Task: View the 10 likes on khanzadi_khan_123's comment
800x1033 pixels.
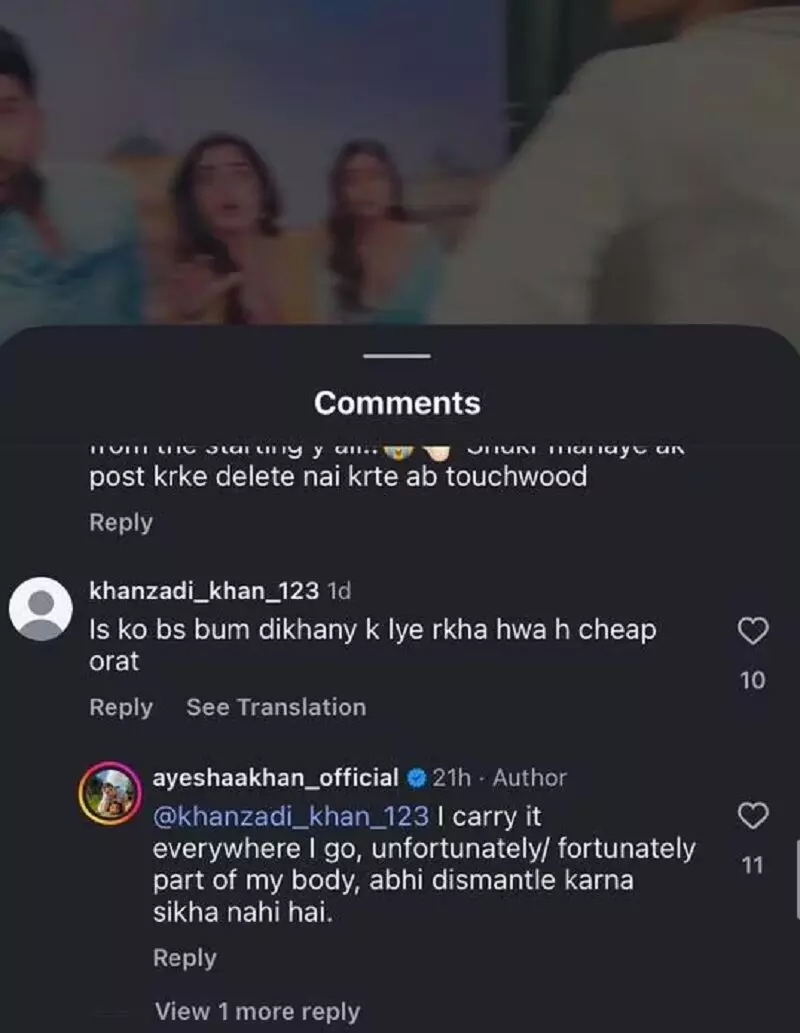Action: click(753, 680)
